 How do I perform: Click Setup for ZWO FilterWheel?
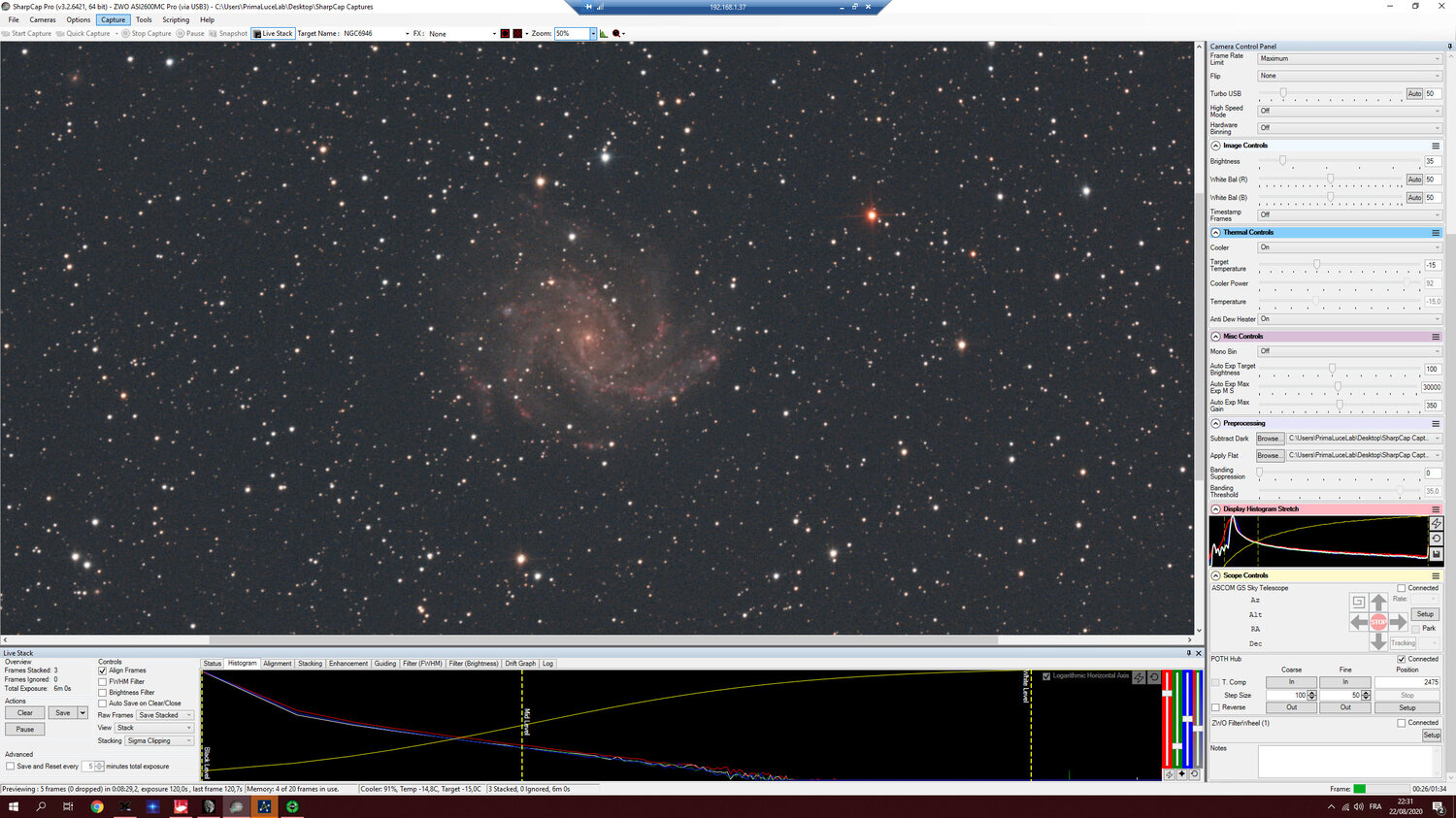(1432, 736)
